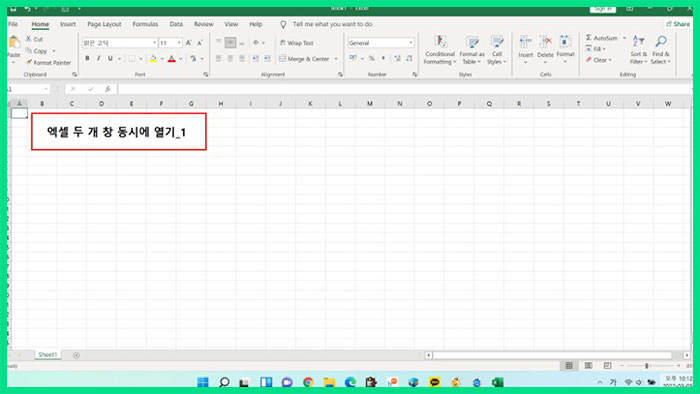Toggle Wrap Text
Viewport: 700px width, 394px height.
point(296,43)
